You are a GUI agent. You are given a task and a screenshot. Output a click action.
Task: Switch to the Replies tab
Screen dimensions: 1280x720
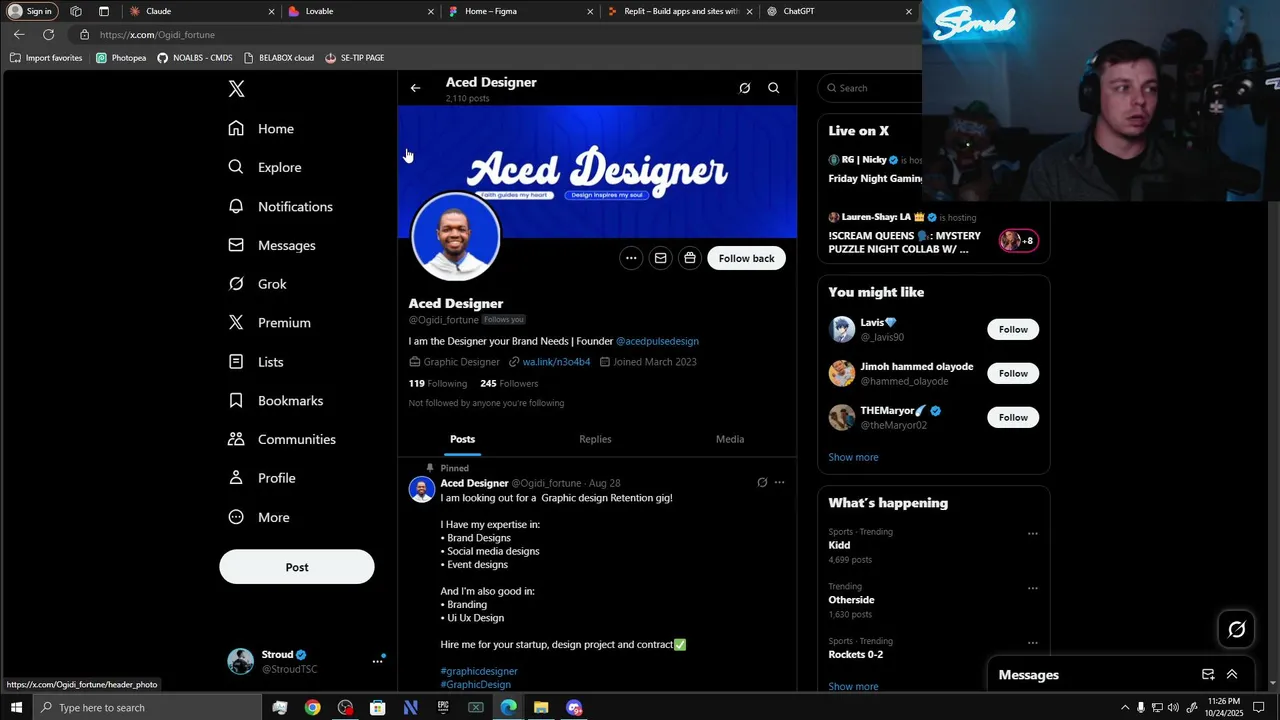(x=595, y=439)
